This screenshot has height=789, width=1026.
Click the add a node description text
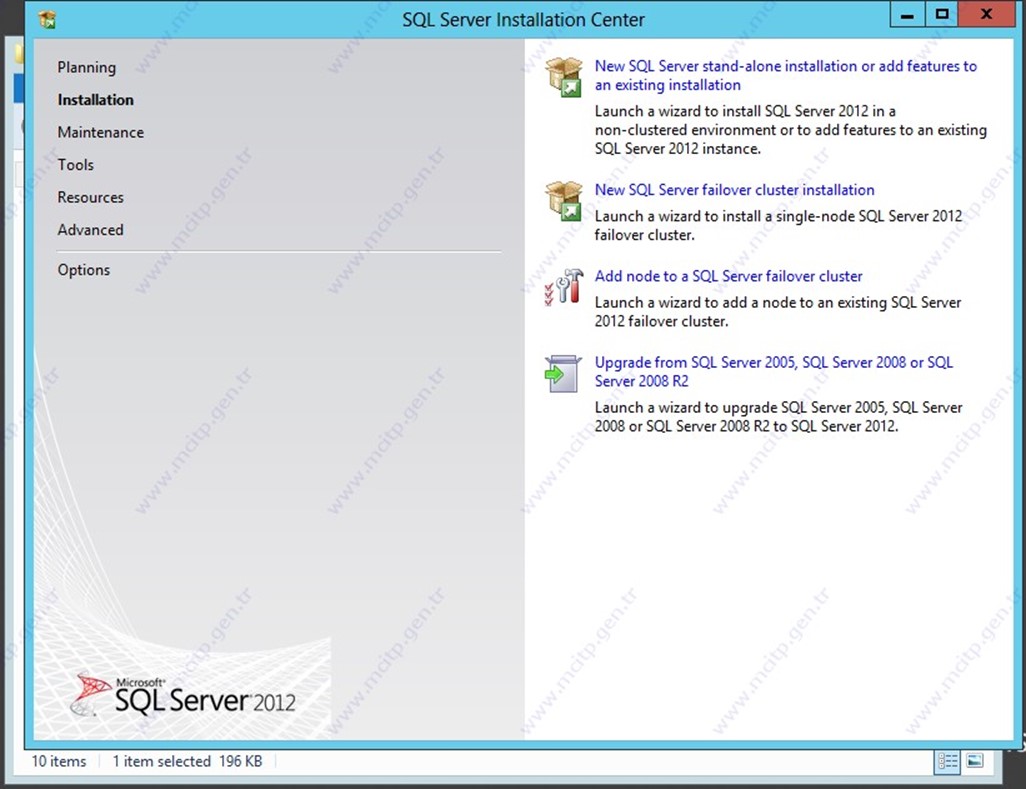[x=777, y=311]
